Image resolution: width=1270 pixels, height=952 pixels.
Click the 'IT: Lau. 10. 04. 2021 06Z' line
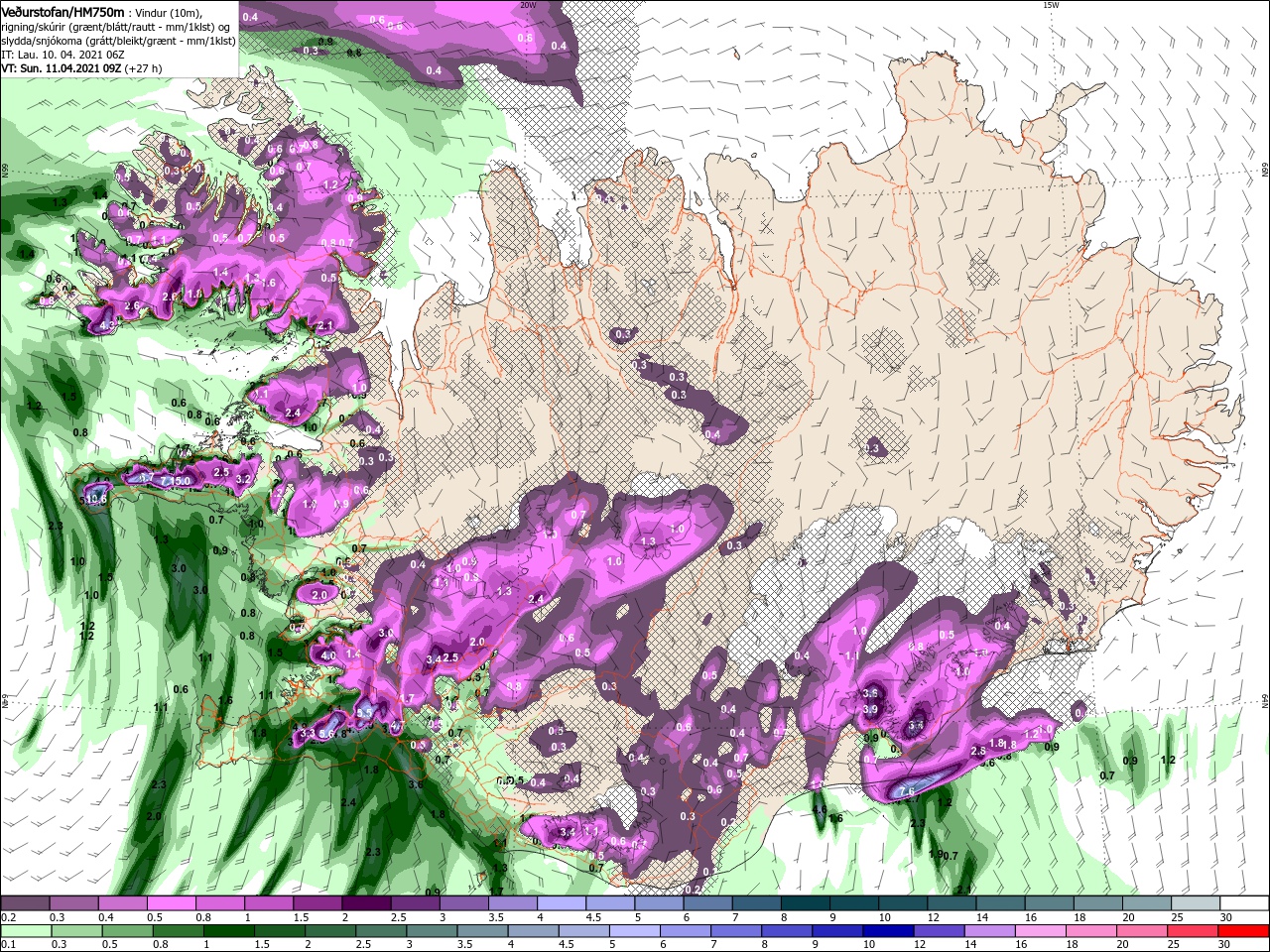pyautogui.click(x=63, y=55)
